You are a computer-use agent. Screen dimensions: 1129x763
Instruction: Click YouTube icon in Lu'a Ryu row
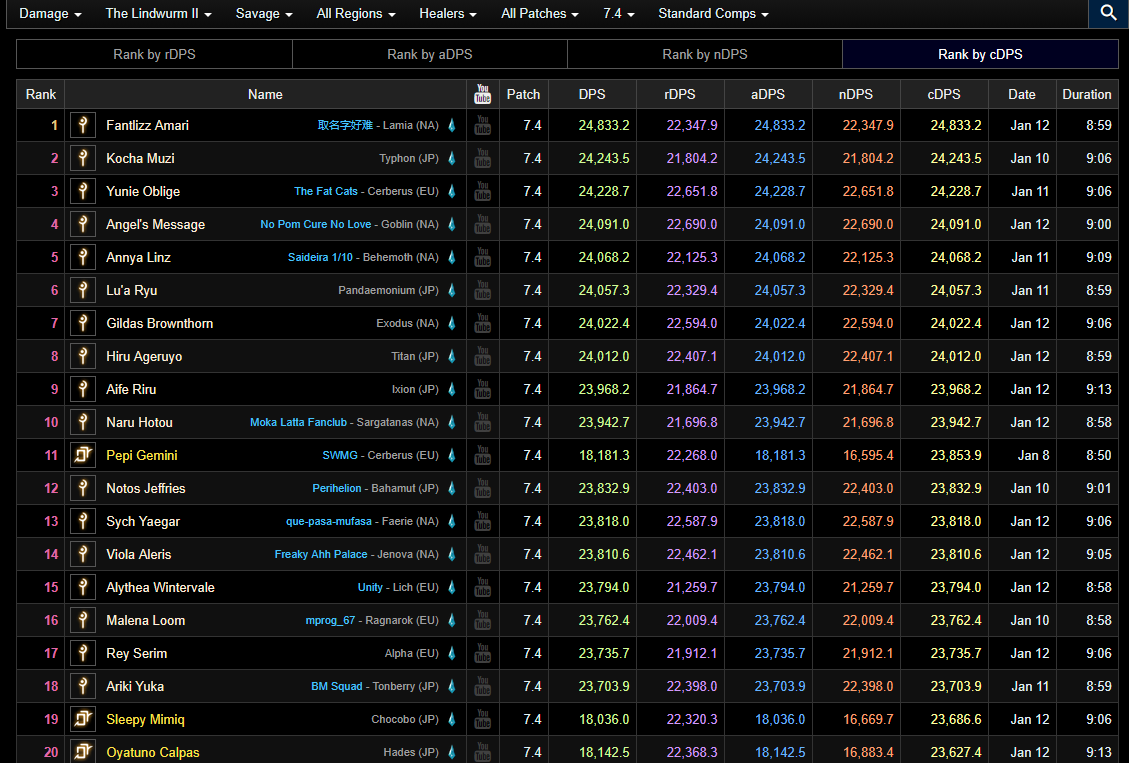point(482,290)
